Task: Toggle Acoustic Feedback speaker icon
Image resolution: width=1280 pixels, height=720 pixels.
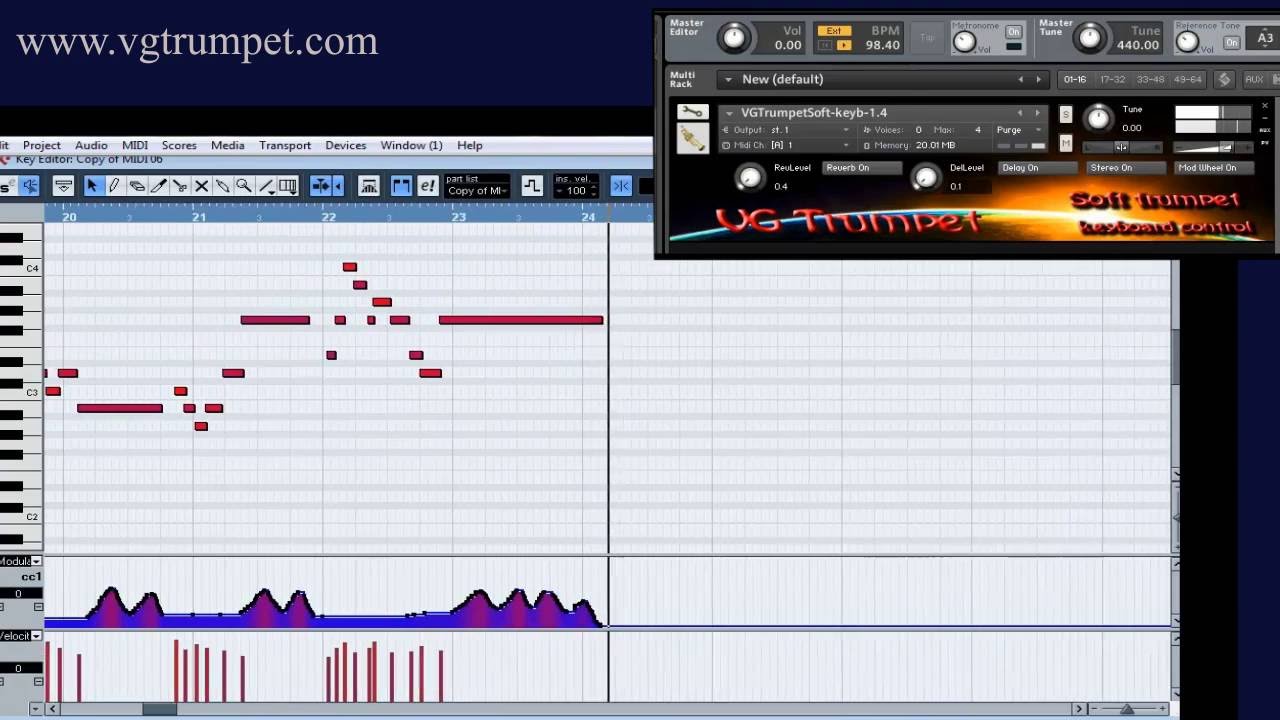Action: tap(30, 186)
